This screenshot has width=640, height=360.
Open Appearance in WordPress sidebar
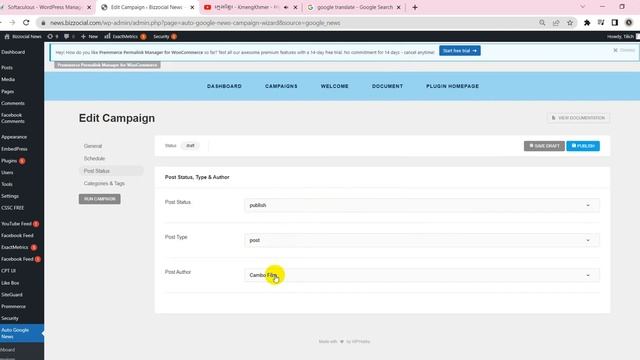14,137
